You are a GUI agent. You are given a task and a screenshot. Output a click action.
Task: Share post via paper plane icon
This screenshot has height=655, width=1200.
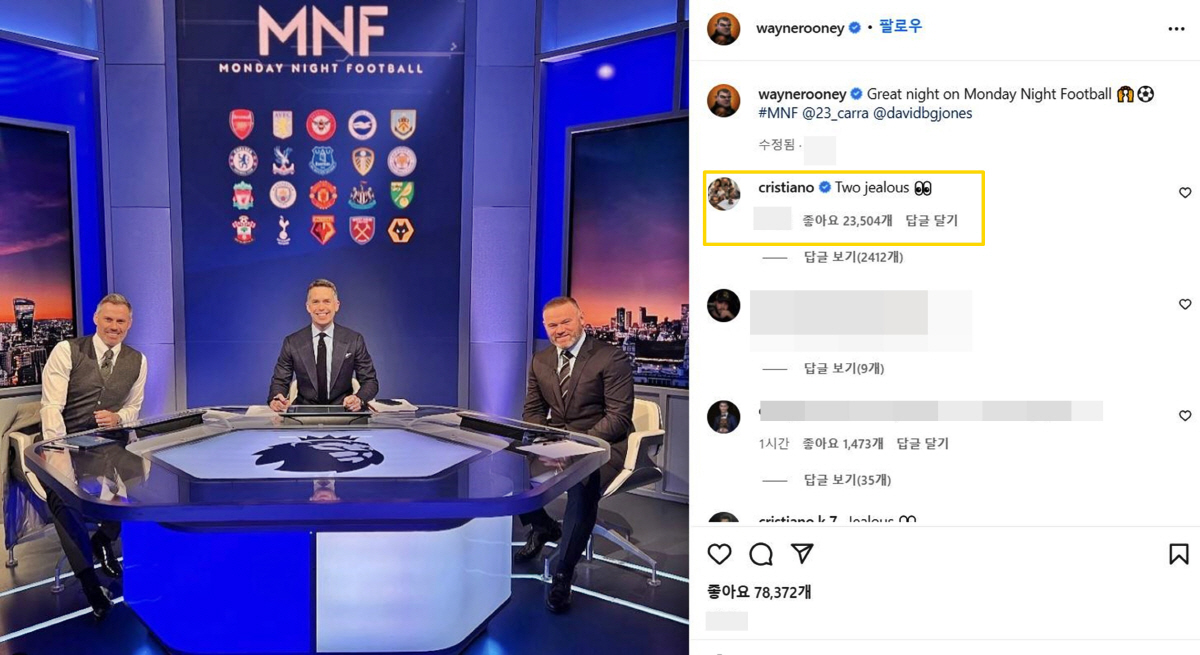click(802, 554)
